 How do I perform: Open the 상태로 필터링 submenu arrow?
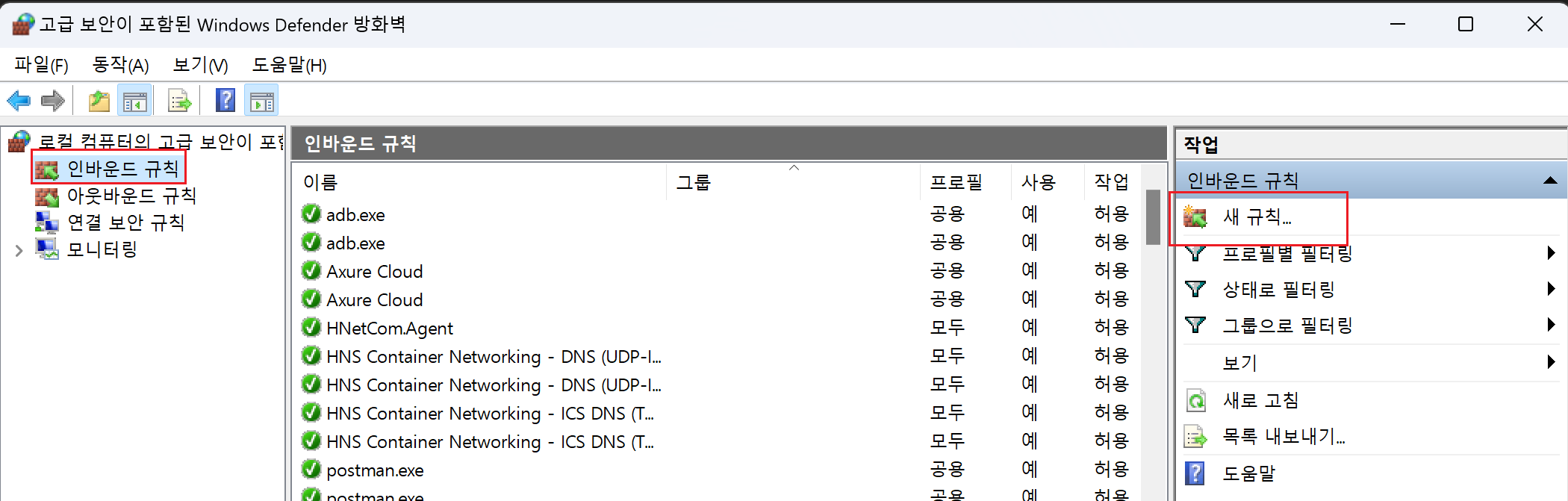click(1552, 289)
